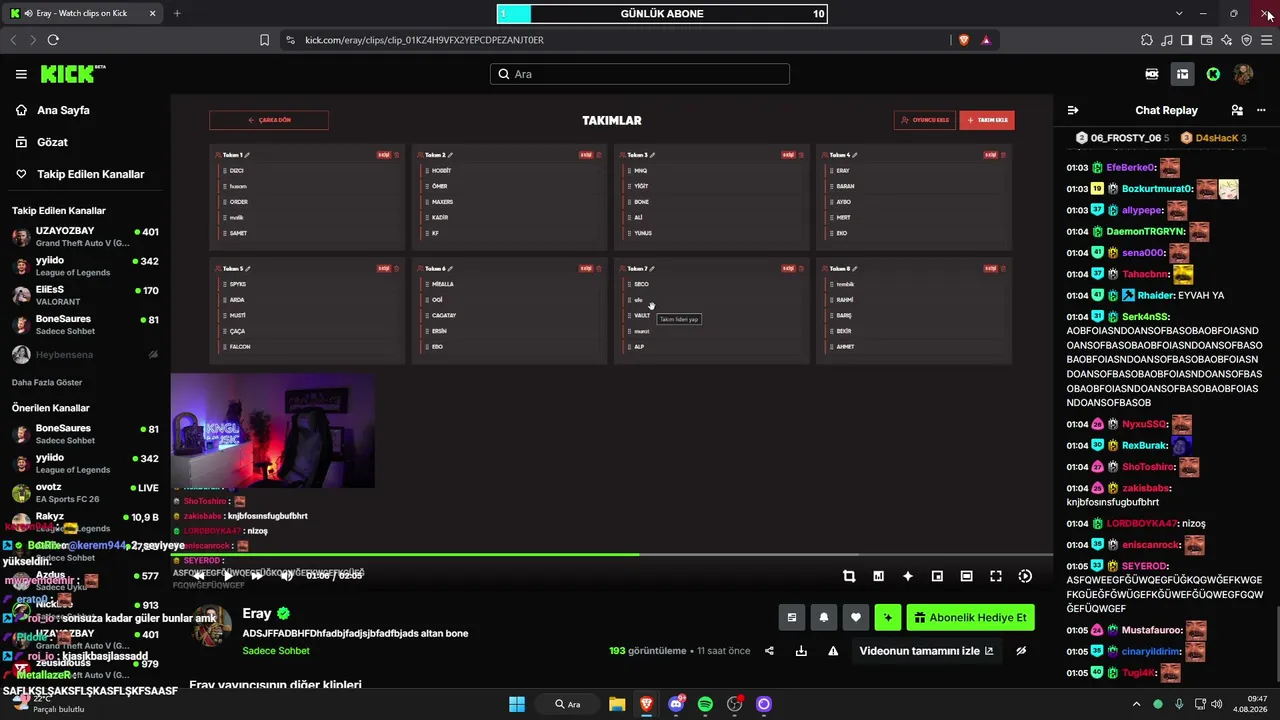Enable picture-in-picture mini player
This screenshot has height=720, width=1280.
(x=937, y=576)
